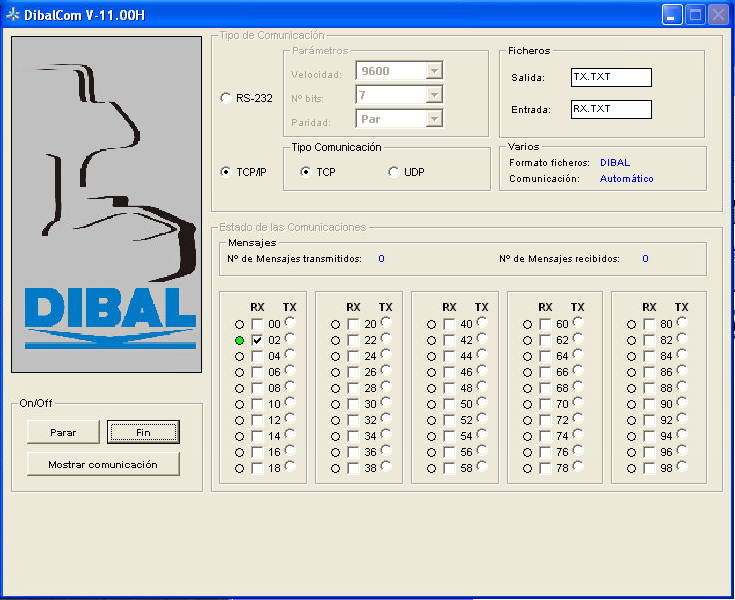This screenshot has width=735, height=600.
Task: Click the Salida file field TX.TXT
Action: (x=611, y=77)
